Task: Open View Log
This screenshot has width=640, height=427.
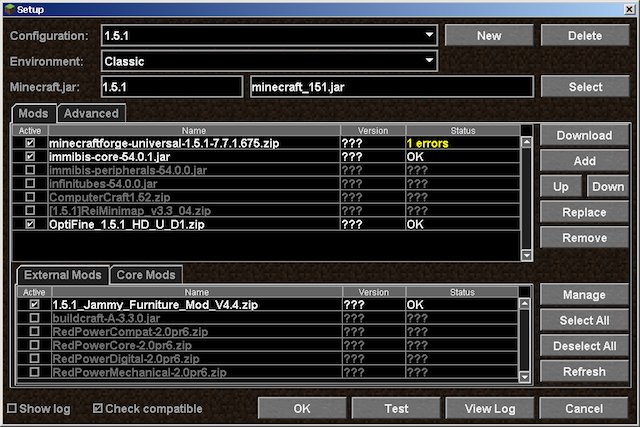Action: pyautogui.click(x=490, y=408)
